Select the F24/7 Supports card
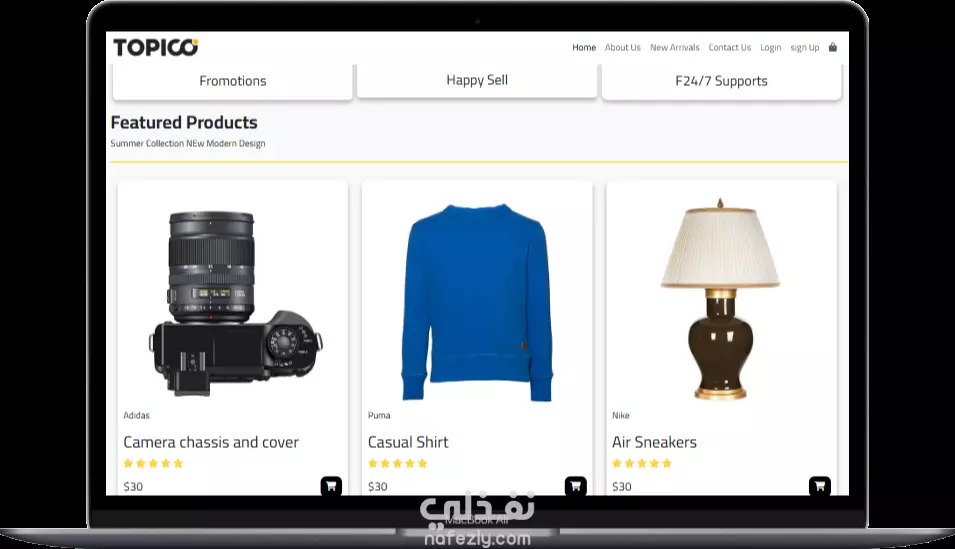 (722, 81)
